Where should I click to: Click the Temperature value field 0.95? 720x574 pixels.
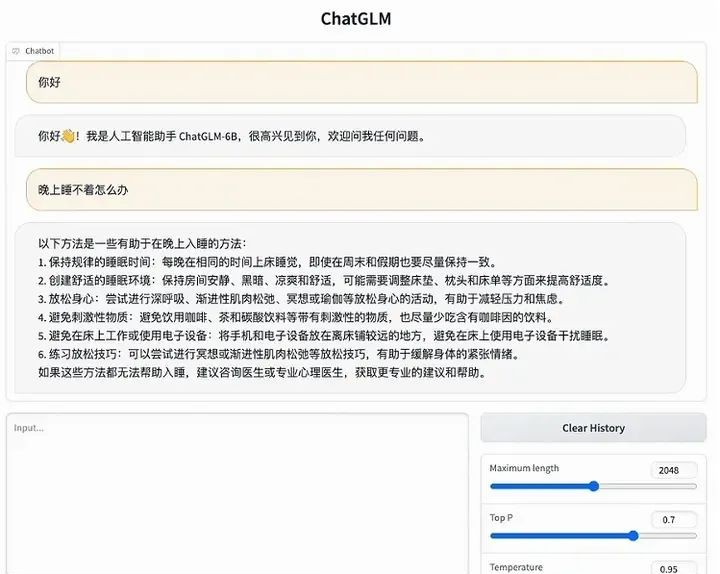[674, 568]
